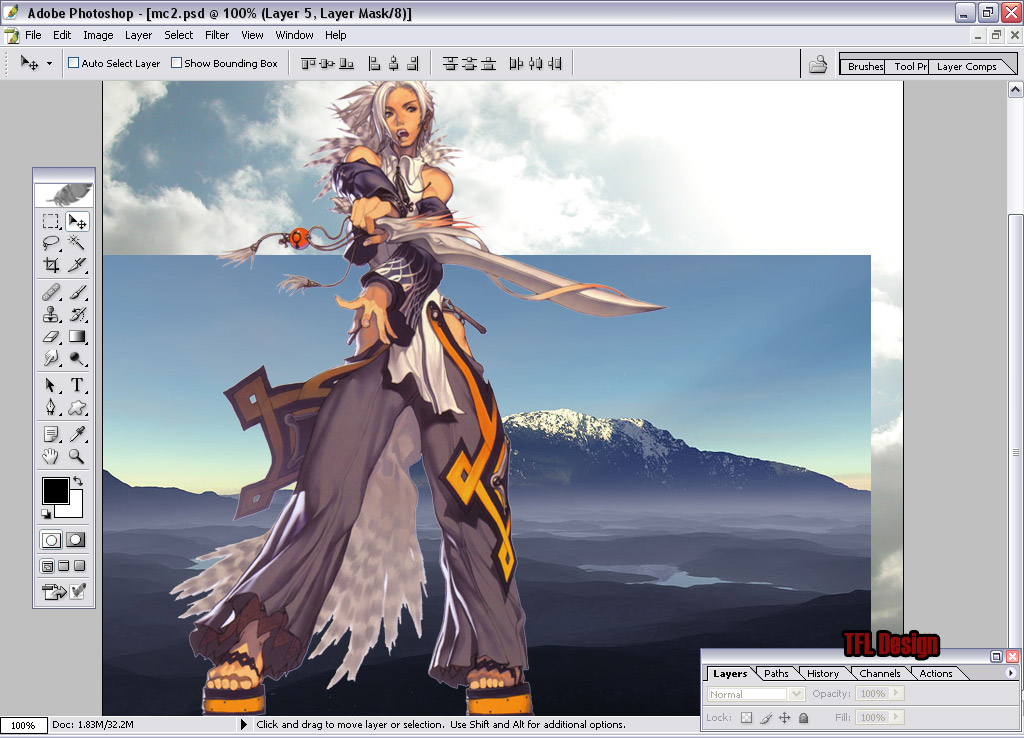Select the Hand tool
Viewport: 1024px width, 738px height.
click(x=51, y=456)
